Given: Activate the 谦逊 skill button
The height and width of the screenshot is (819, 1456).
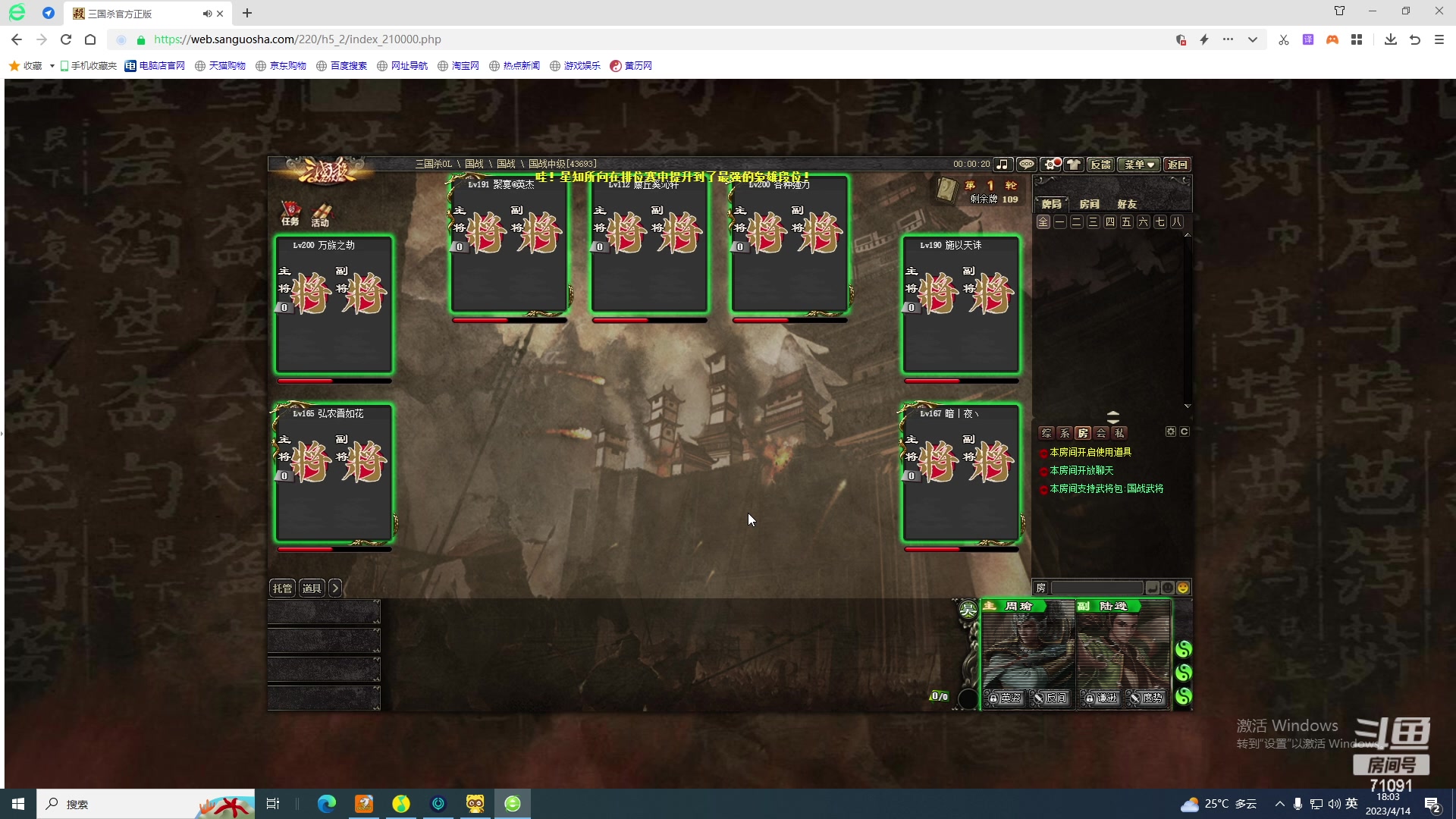Looking at the screenshot, I should [x=1101, y=698].
